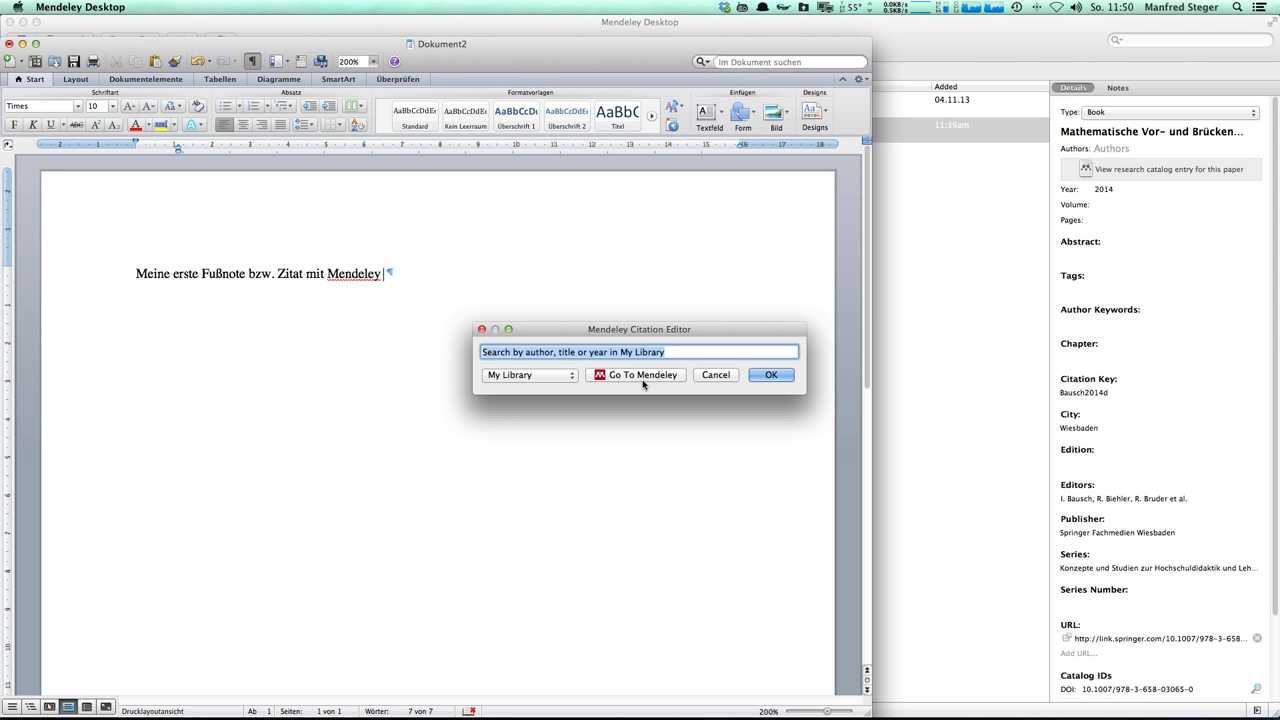Open Tabellen ribbon tab
This screenshot has width=1280, height=720.
point(220,79)
